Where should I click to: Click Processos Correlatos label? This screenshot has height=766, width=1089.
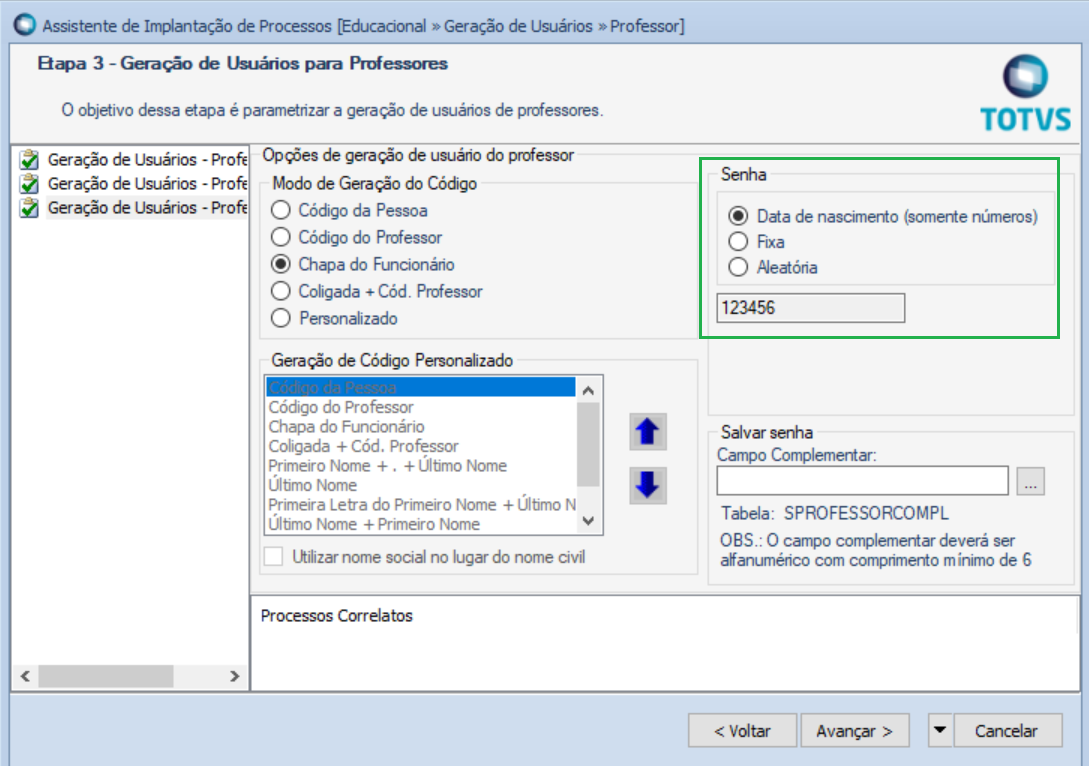pyautogui.click(x=337, y=616)
